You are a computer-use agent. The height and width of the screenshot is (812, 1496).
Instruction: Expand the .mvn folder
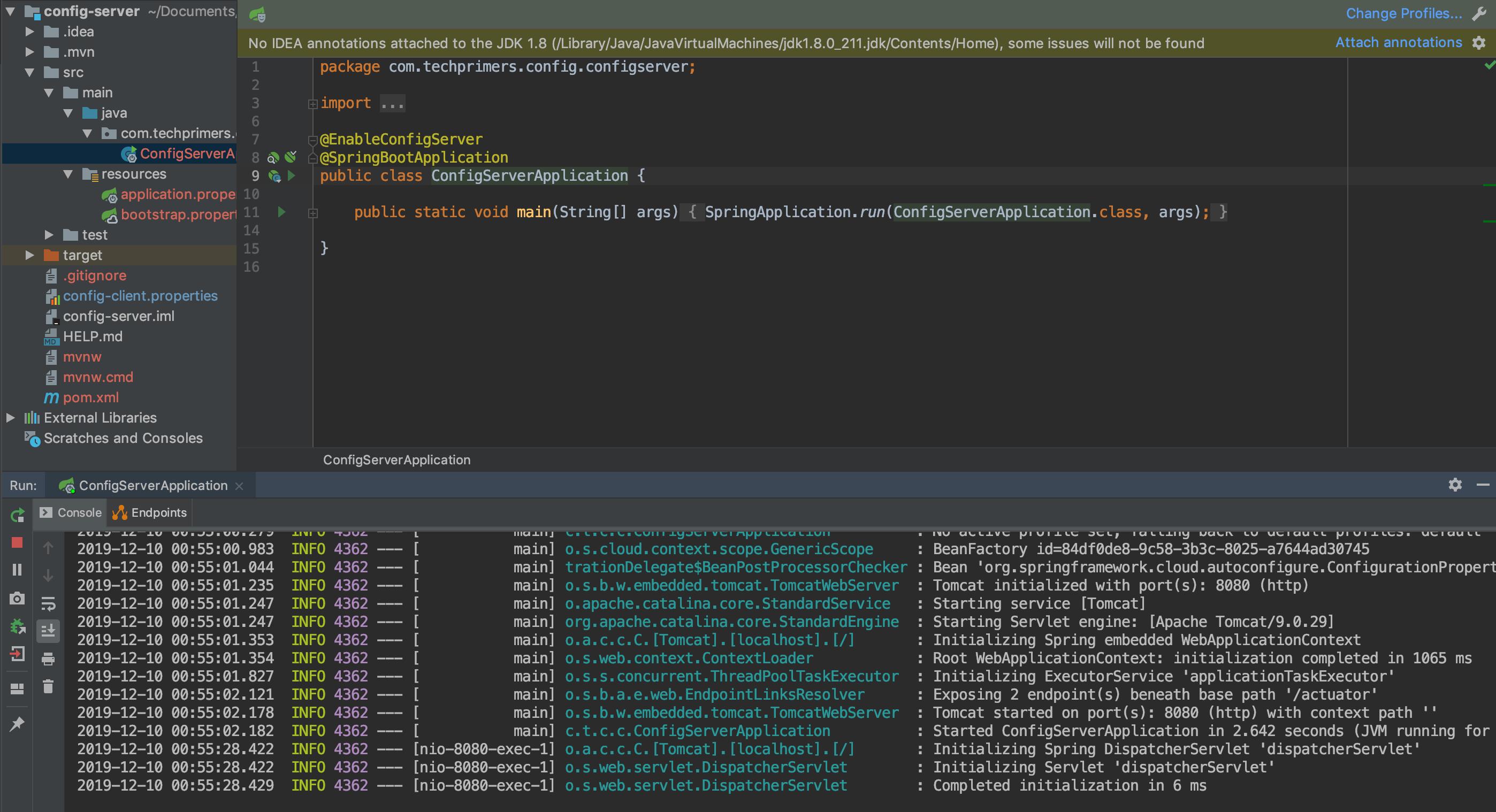point(29,52)
